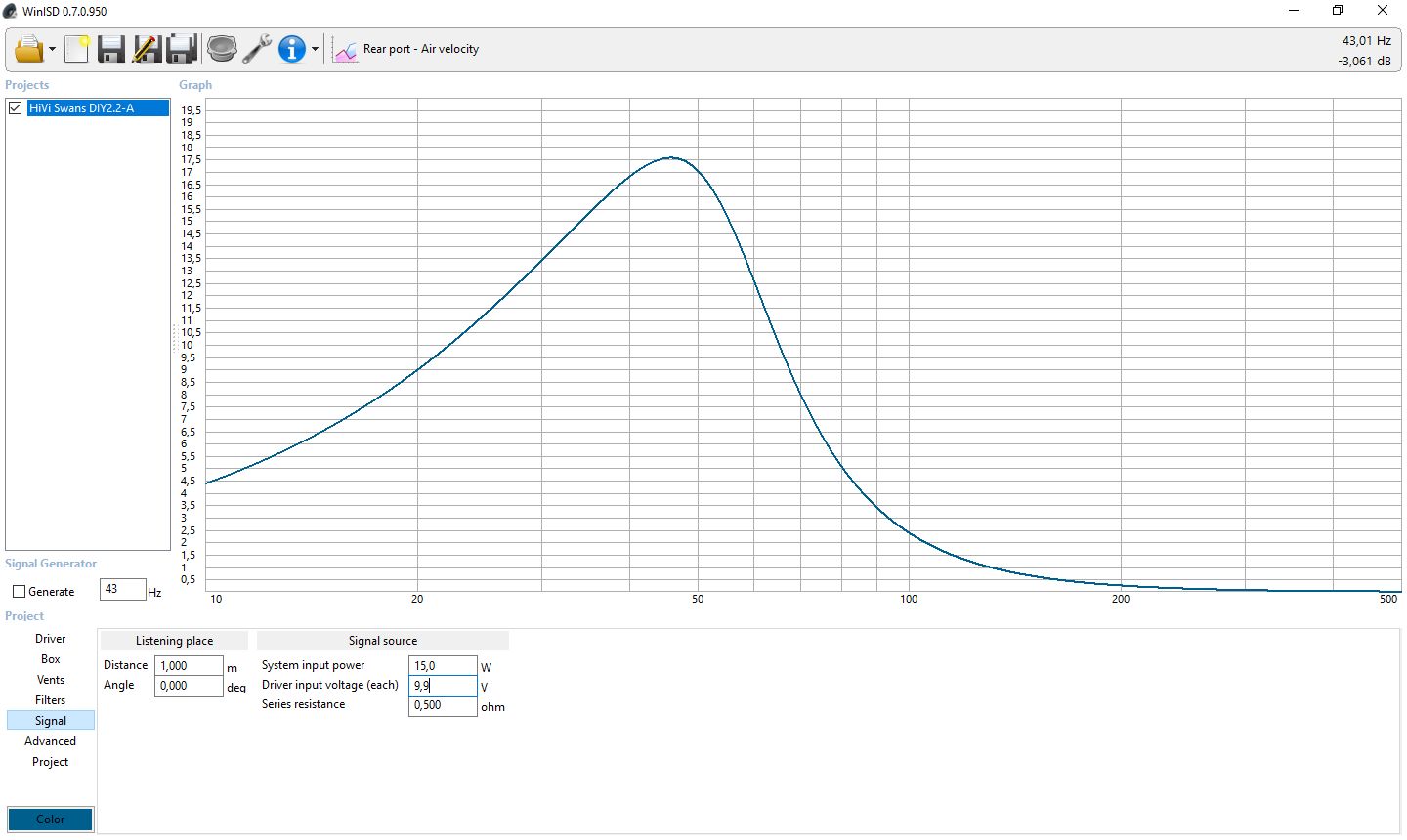Image resolution: width=1407 pixels, height=840 pixels.
Task: Save all projects with multi-disk icon
Action: (x=182, y=49)
